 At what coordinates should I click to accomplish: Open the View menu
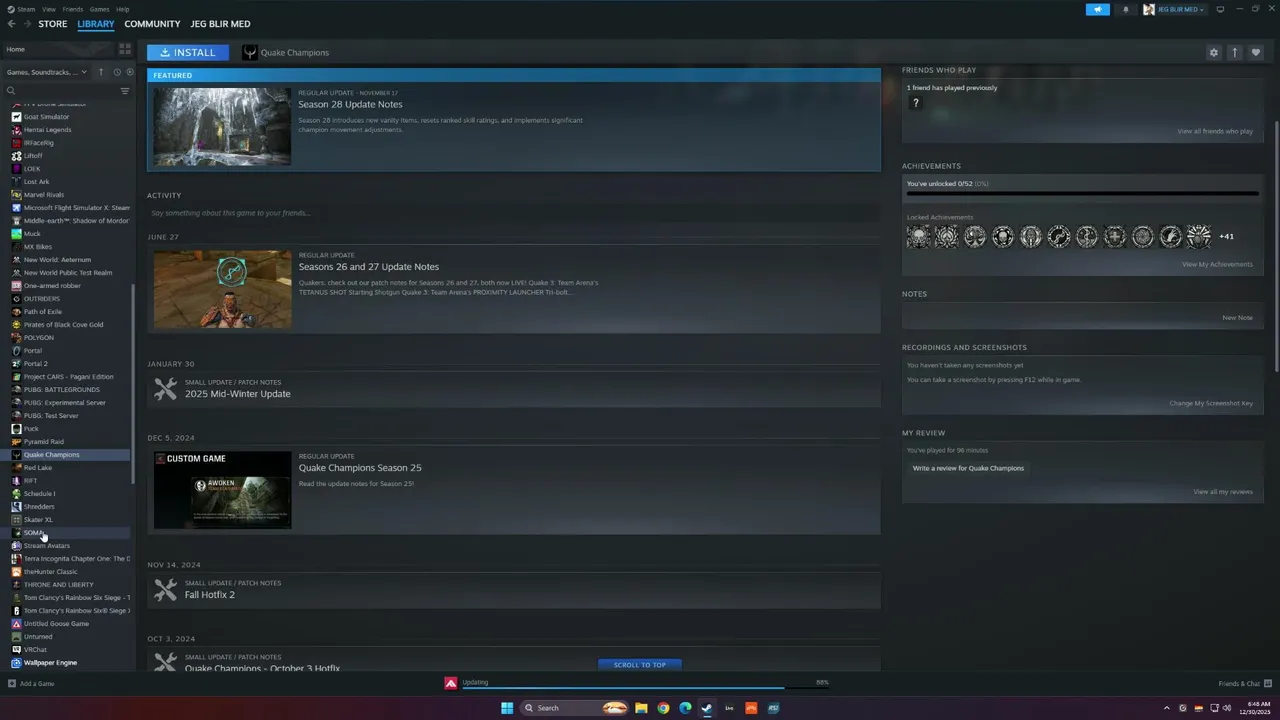tap(48, 9)
